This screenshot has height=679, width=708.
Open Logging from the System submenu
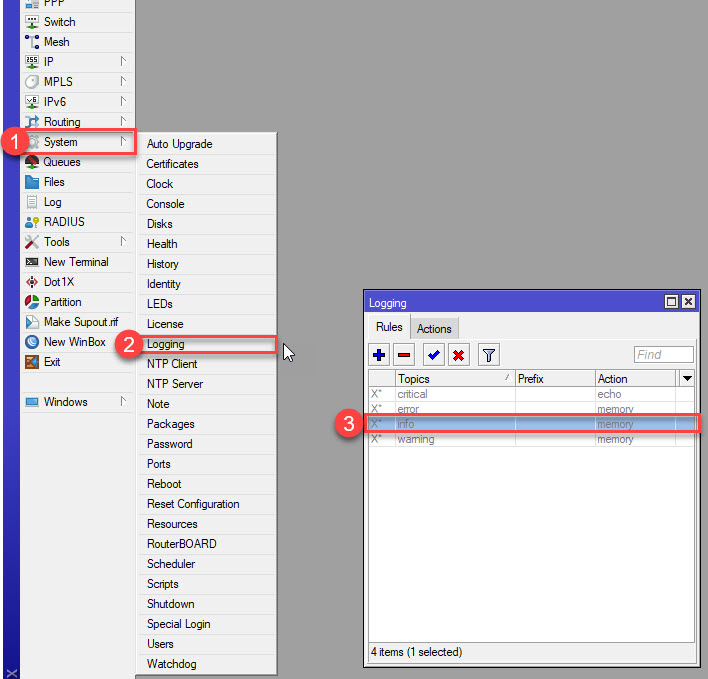[x=208, y=344]
